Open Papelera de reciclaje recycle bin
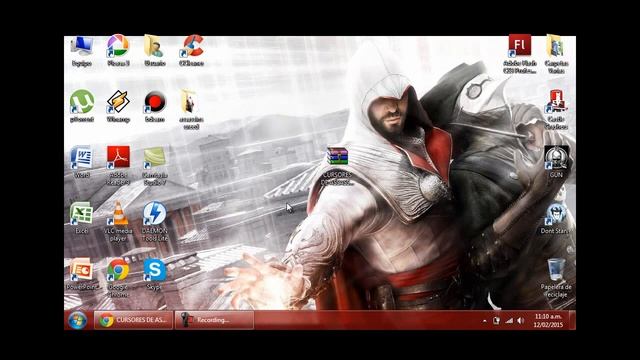 pos(556,277)
